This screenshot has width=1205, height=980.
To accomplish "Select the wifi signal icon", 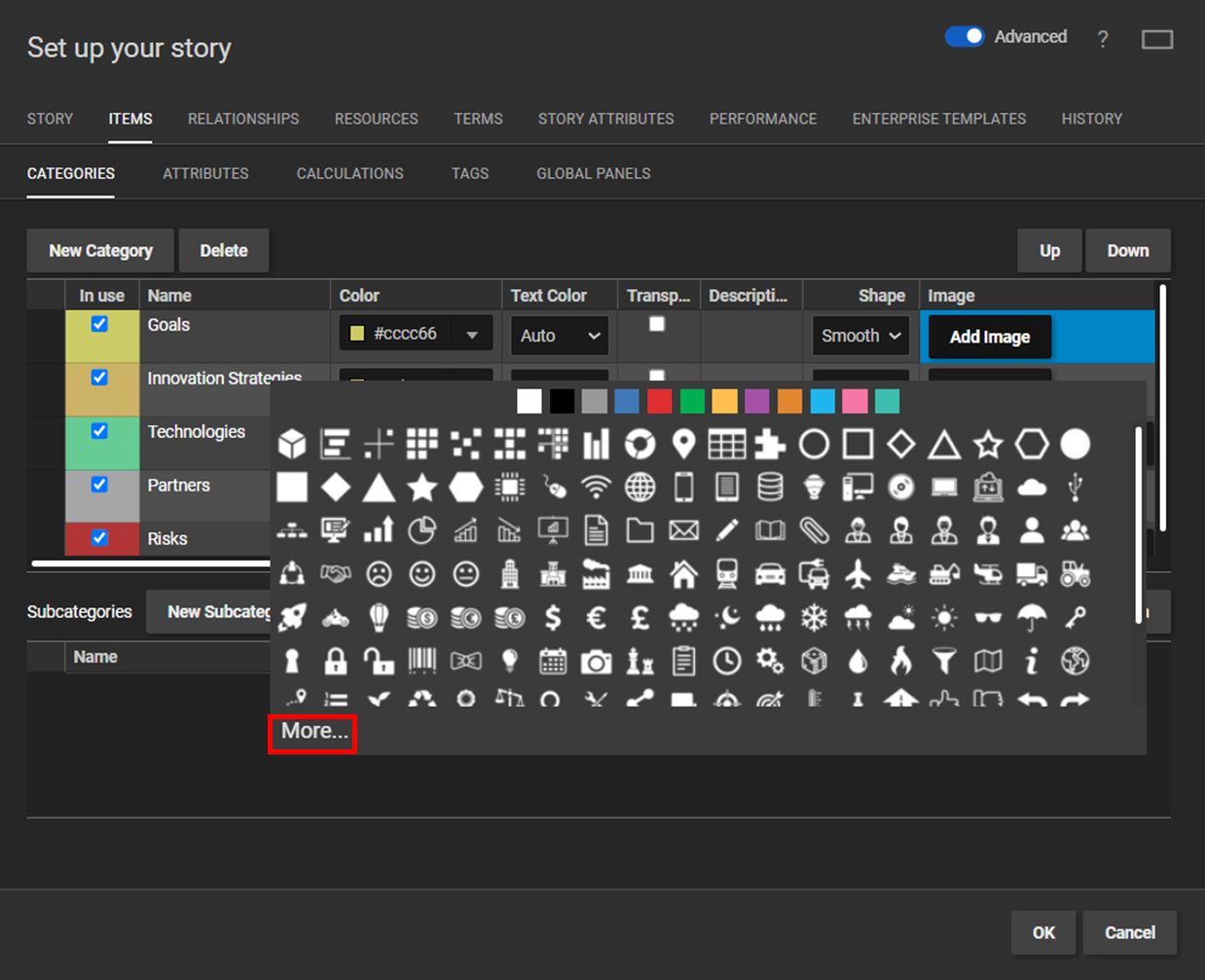I will 596,487.
